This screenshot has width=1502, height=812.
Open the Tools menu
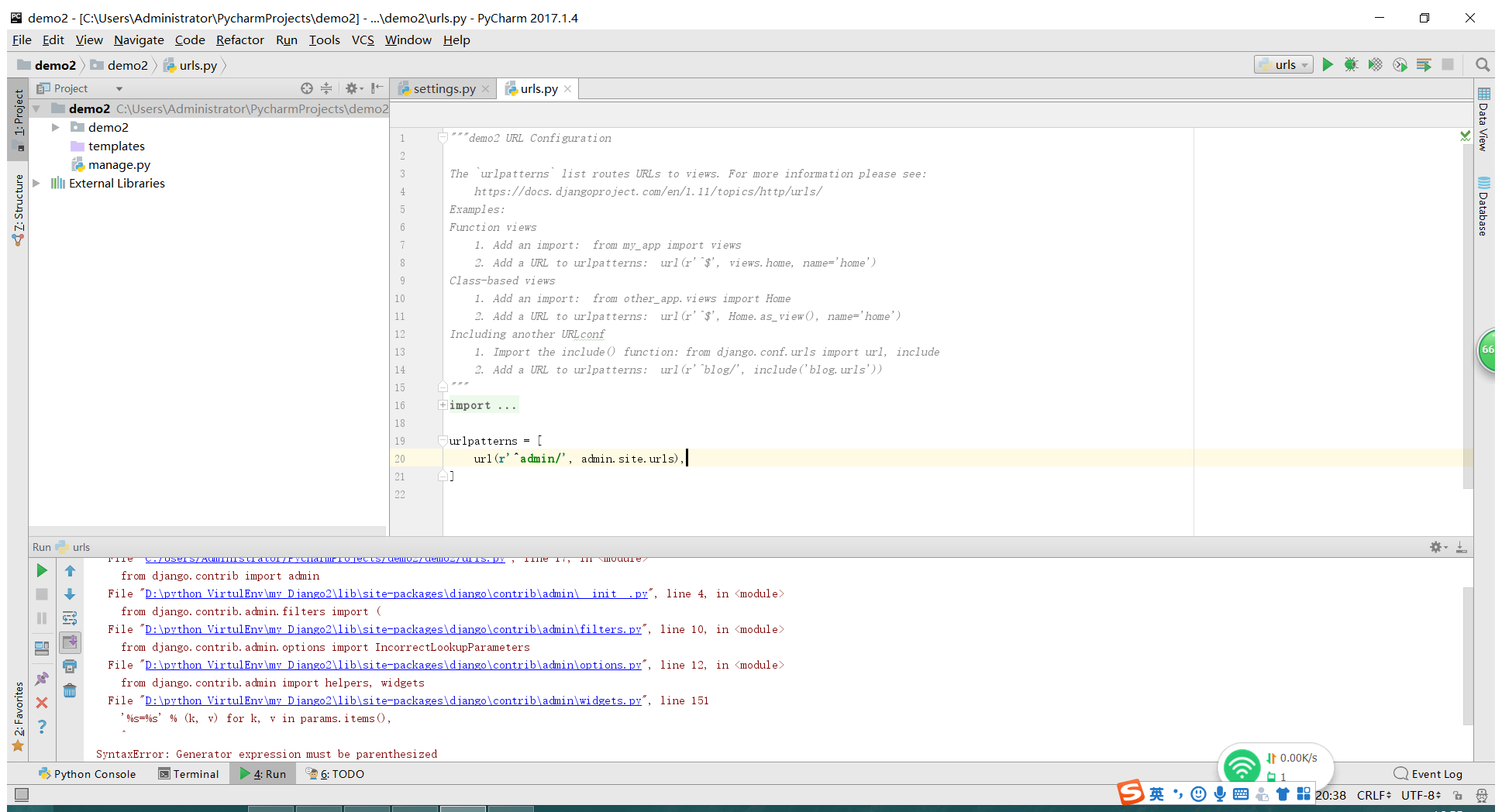click(x=324, y=40)
